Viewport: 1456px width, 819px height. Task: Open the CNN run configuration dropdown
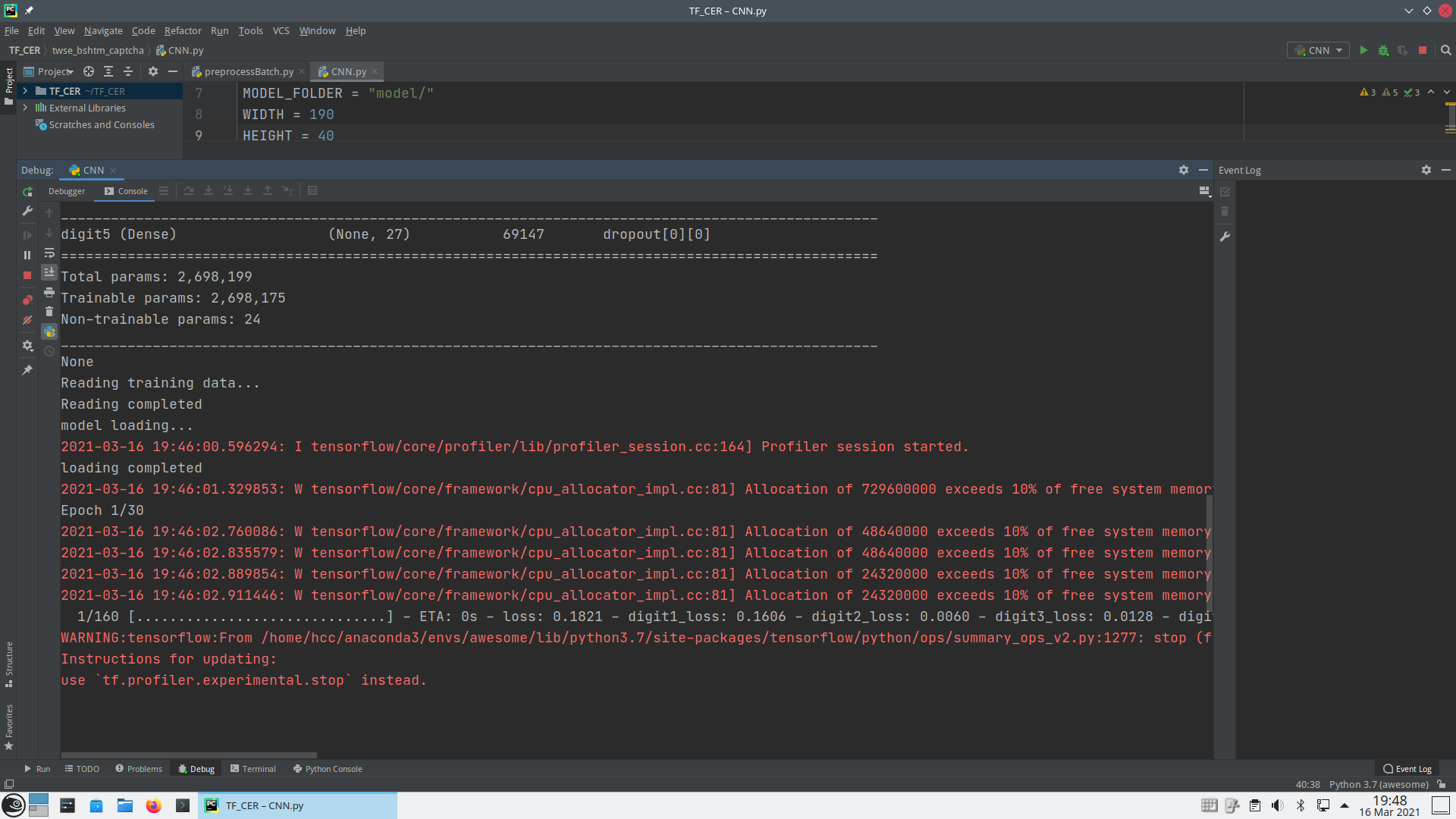pos(1319,50)
